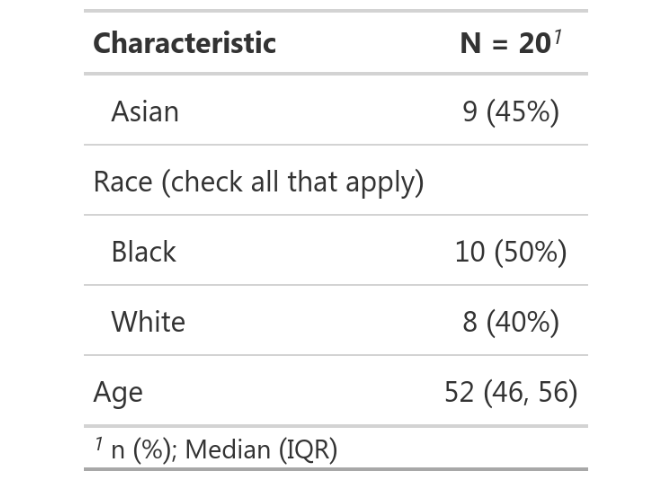Click the footnote marker 1 before n (%)

(99, 444)
